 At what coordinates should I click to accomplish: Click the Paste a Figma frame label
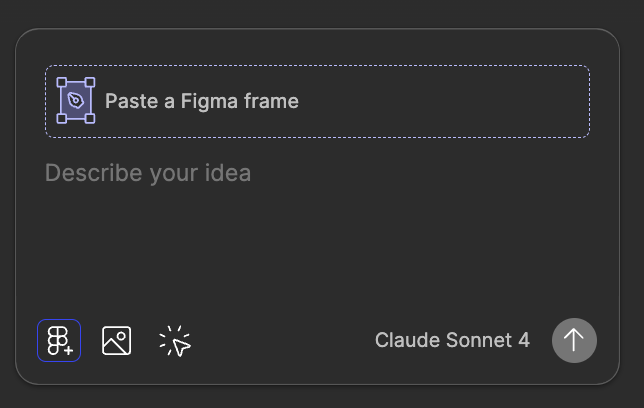(202, 101)
